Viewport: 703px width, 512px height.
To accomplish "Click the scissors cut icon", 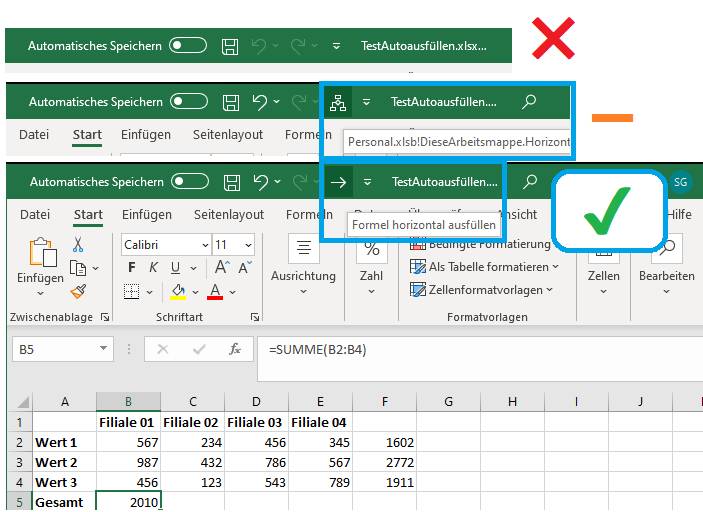I will pyautogui.click(x=77, y=245).
